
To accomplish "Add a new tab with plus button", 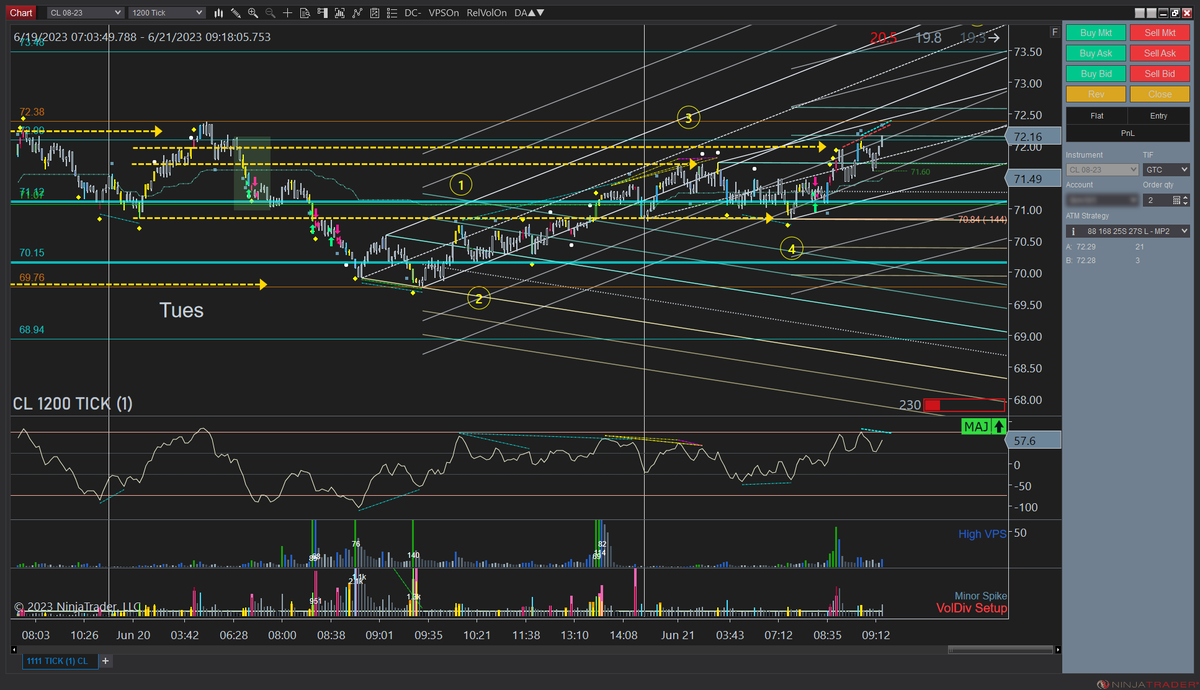I will (105, 661).
